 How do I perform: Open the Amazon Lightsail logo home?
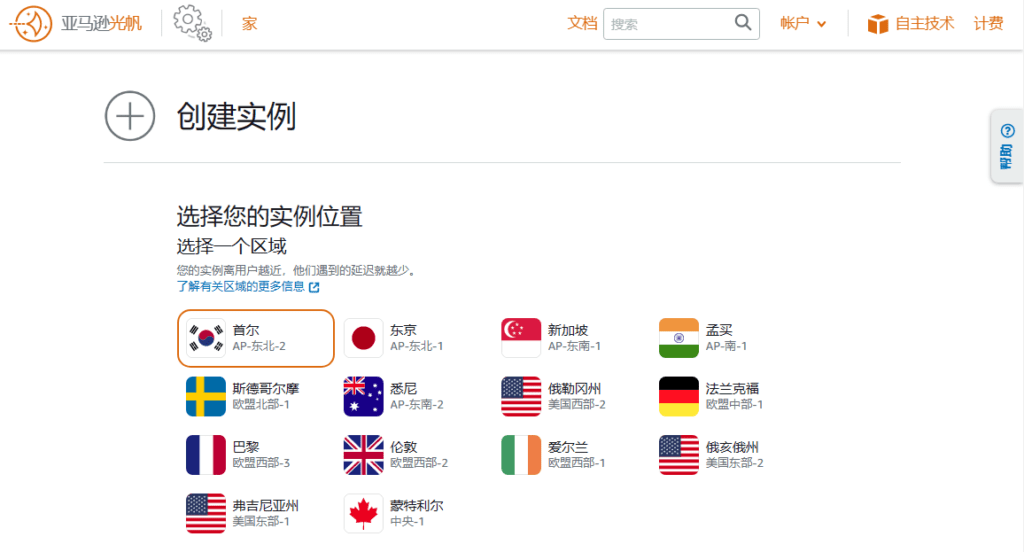(75, 24)
